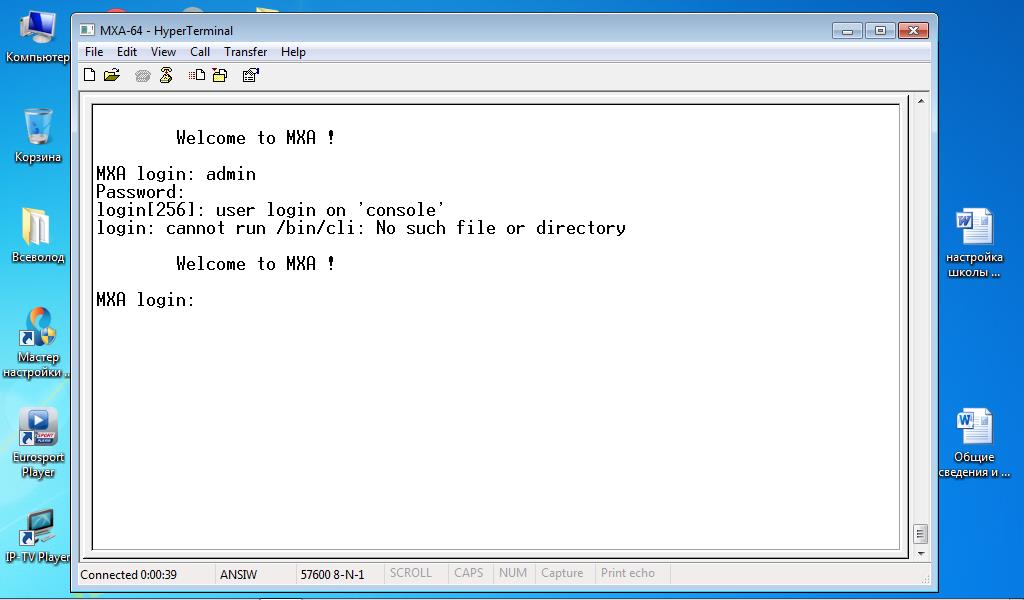
Task: Click the ANSIW emulation status entry
Action: [238, 575]
